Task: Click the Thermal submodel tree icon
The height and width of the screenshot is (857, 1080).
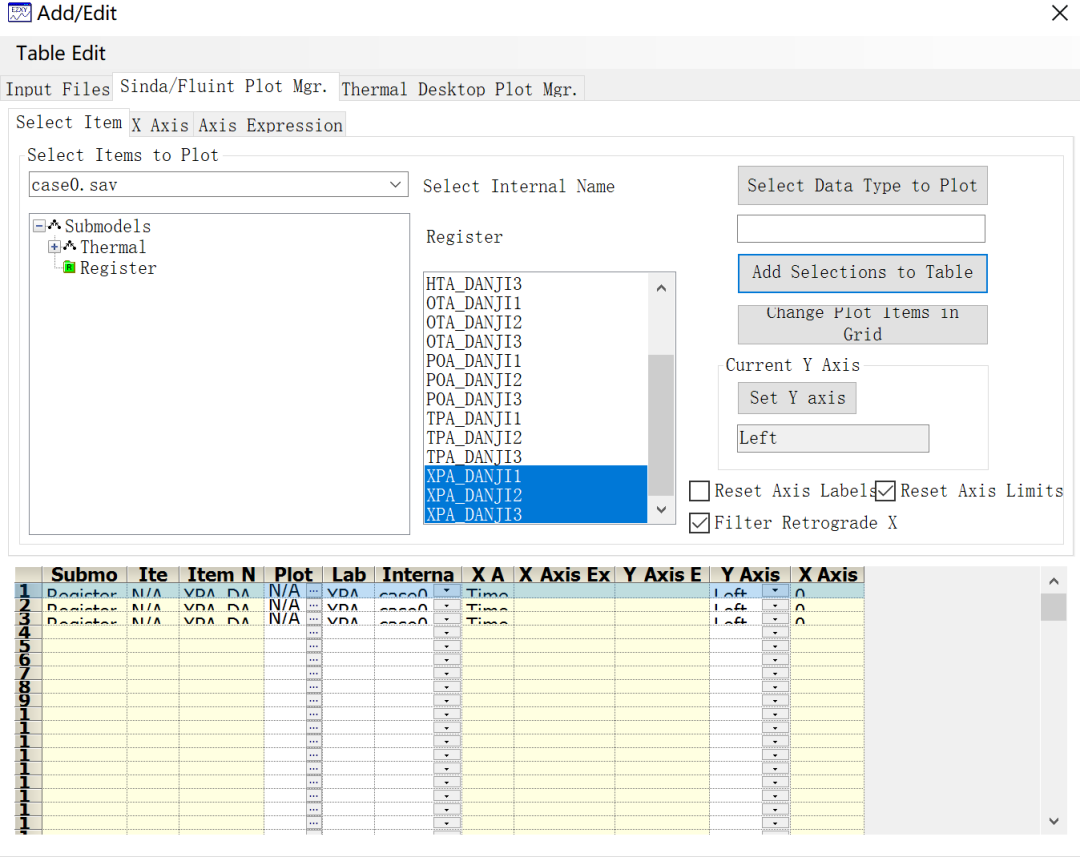Action: 70,247
